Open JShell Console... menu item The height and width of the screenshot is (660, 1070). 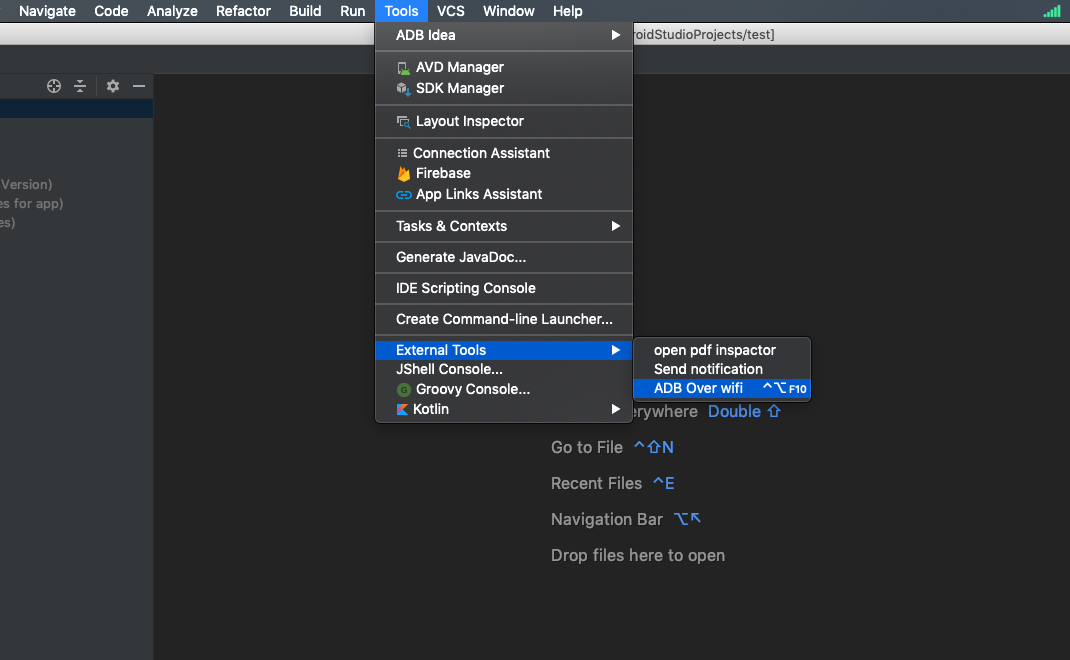[x=504, y=369]
